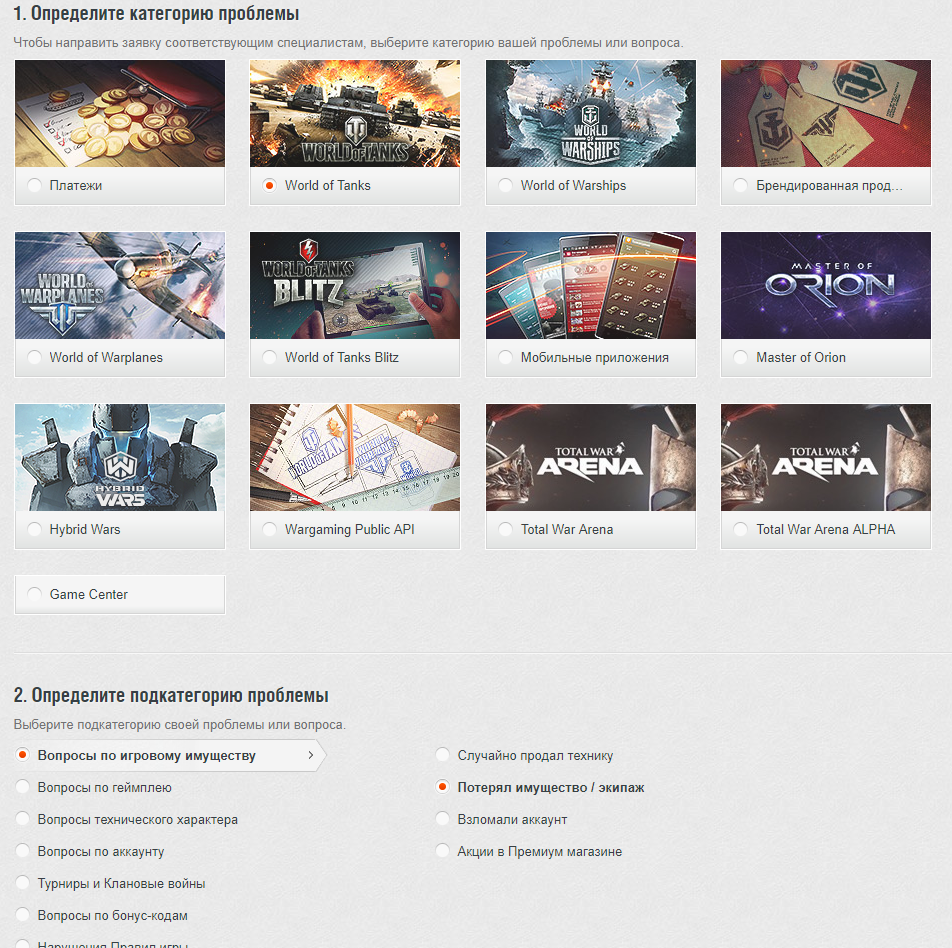This screenshot has height=948, width=952.
Task: Click the Hybrid Wars robot image
Action: point(120,457)
